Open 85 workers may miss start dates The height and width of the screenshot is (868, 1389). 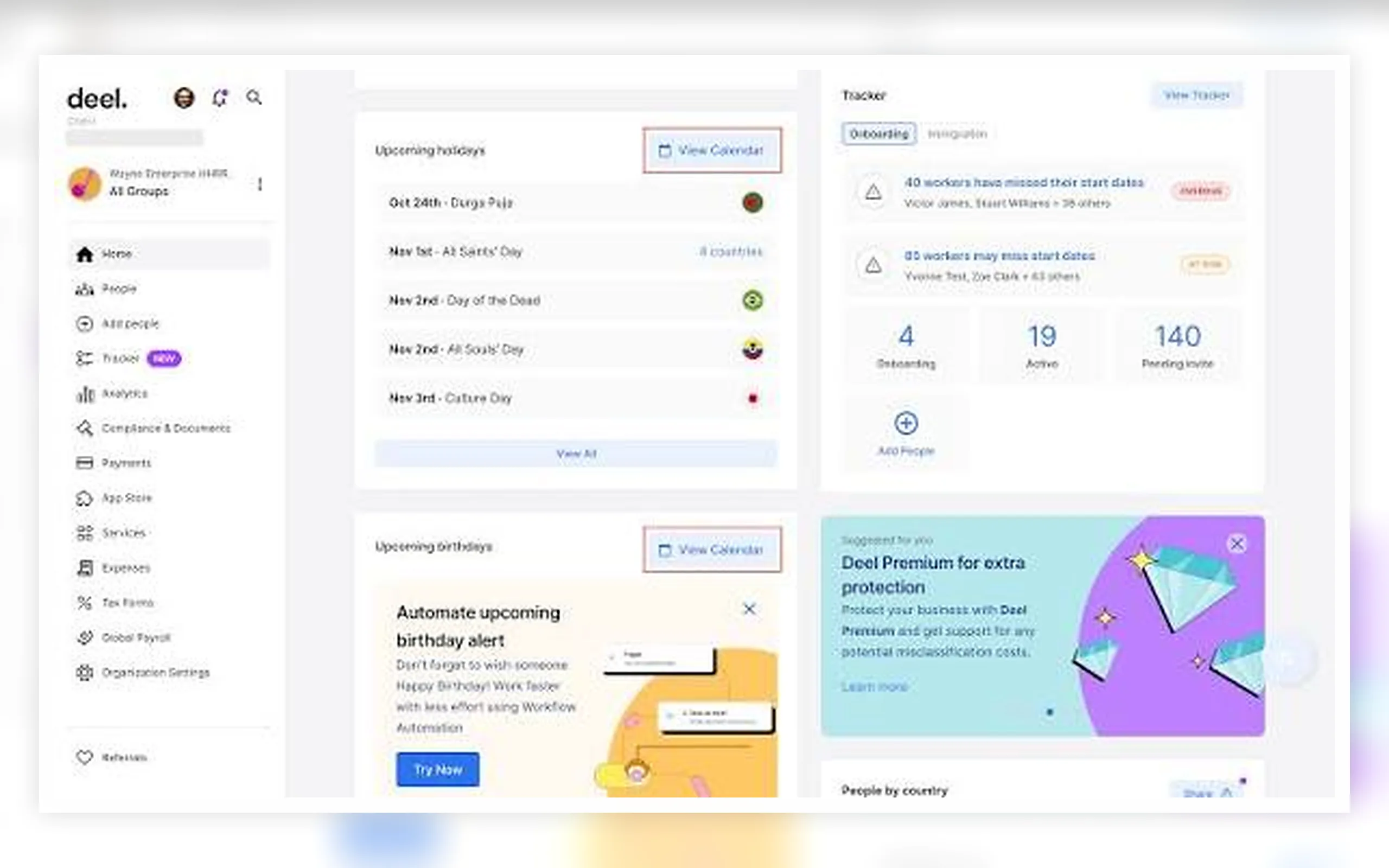(1043, 265)
